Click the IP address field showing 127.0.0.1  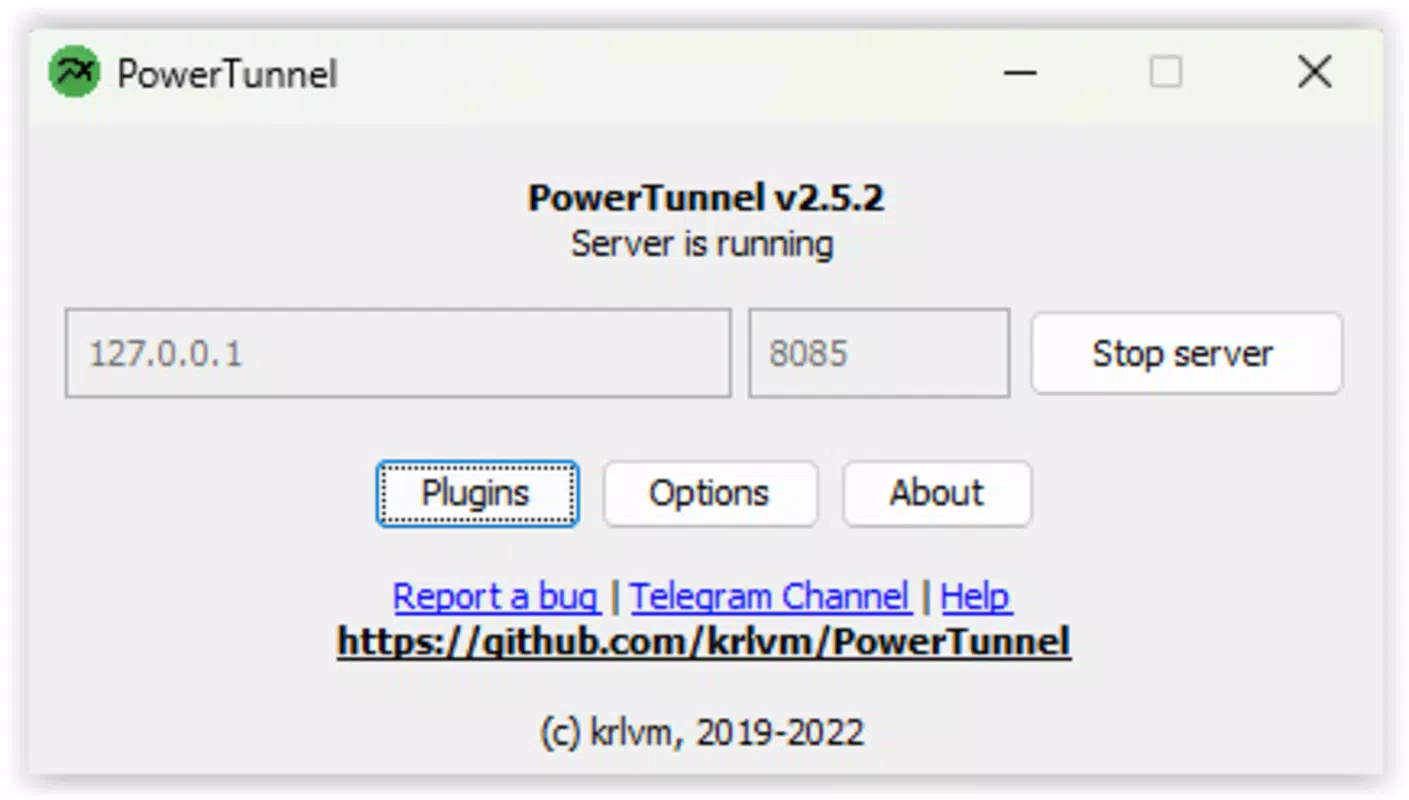(398, 353)
